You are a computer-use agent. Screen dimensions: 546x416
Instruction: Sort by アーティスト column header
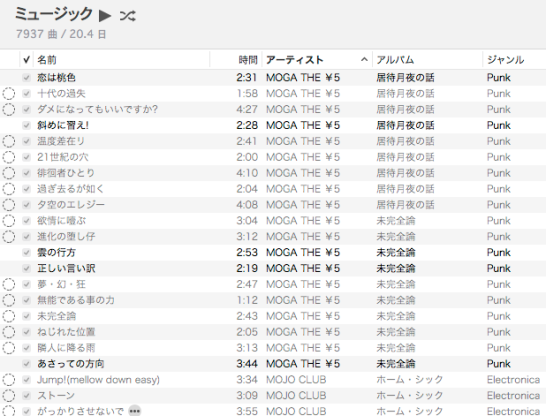(295, 60)
